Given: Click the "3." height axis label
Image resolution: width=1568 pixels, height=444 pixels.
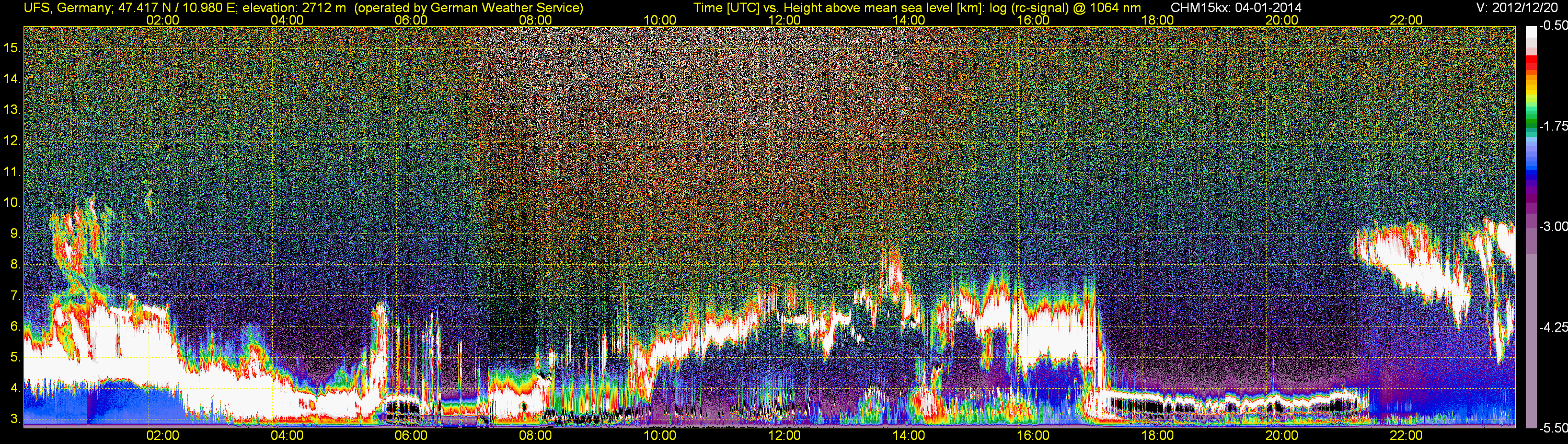Looking at the screenshot, I should 16,419.
